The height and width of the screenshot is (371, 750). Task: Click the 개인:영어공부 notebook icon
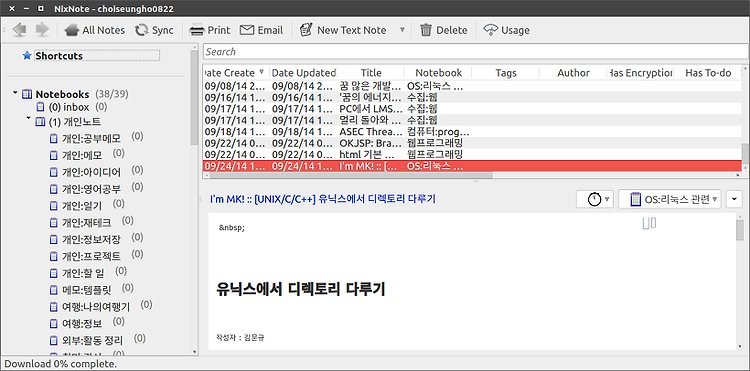click(x=54, y=189)
